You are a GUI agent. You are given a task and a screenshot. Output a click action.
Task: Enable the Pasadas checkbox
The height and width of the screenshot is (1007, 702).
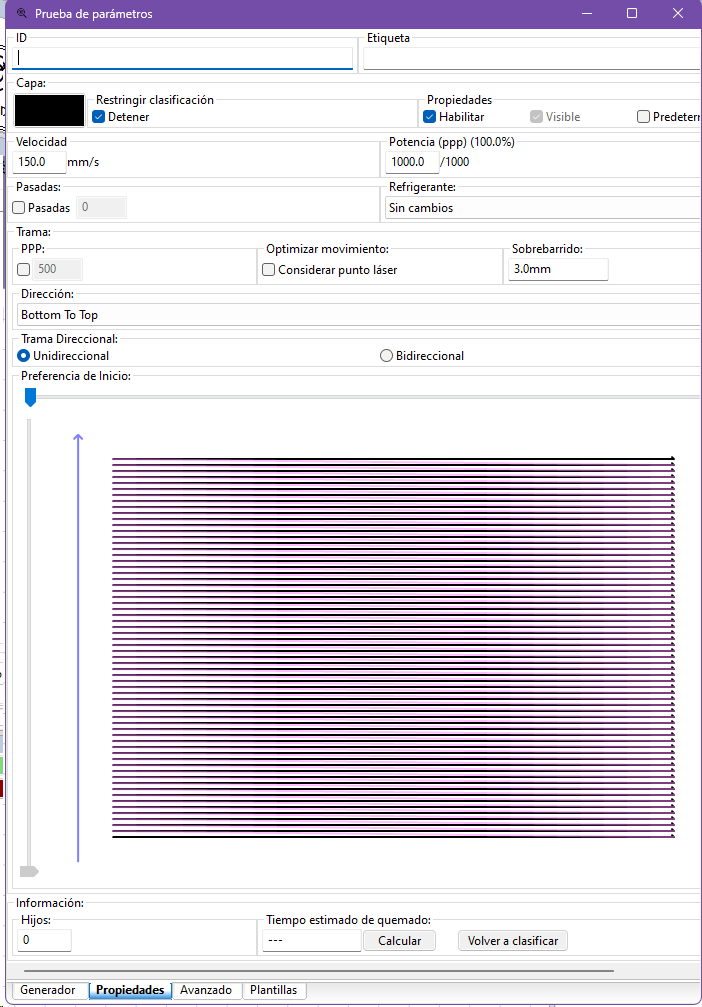point(19,207)
